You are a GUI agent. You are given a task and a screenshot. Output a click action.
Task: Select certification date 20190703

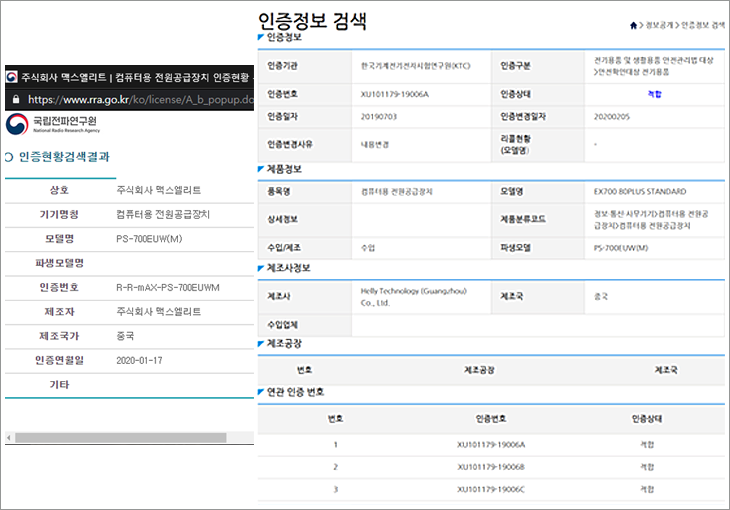tap(379, 117)
